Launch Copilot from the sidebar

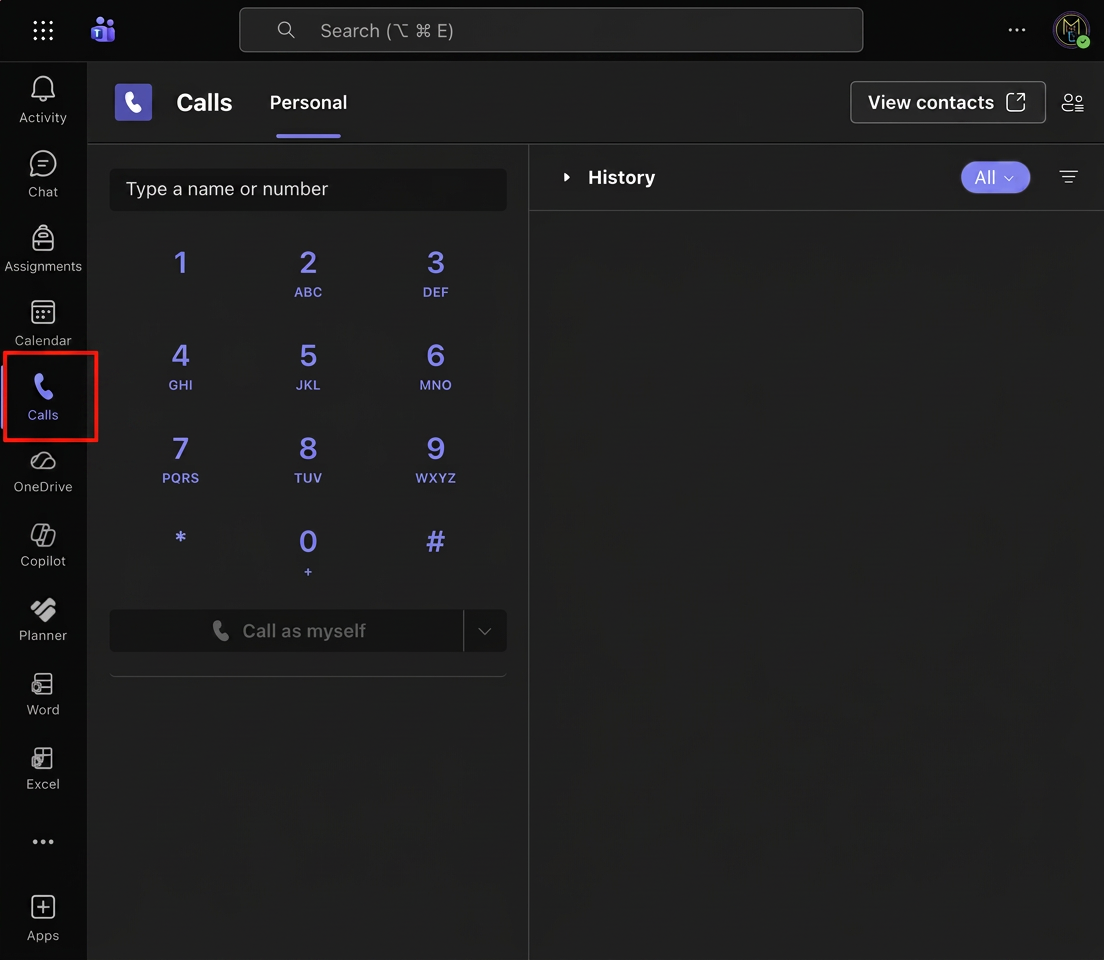click(43, 546)
